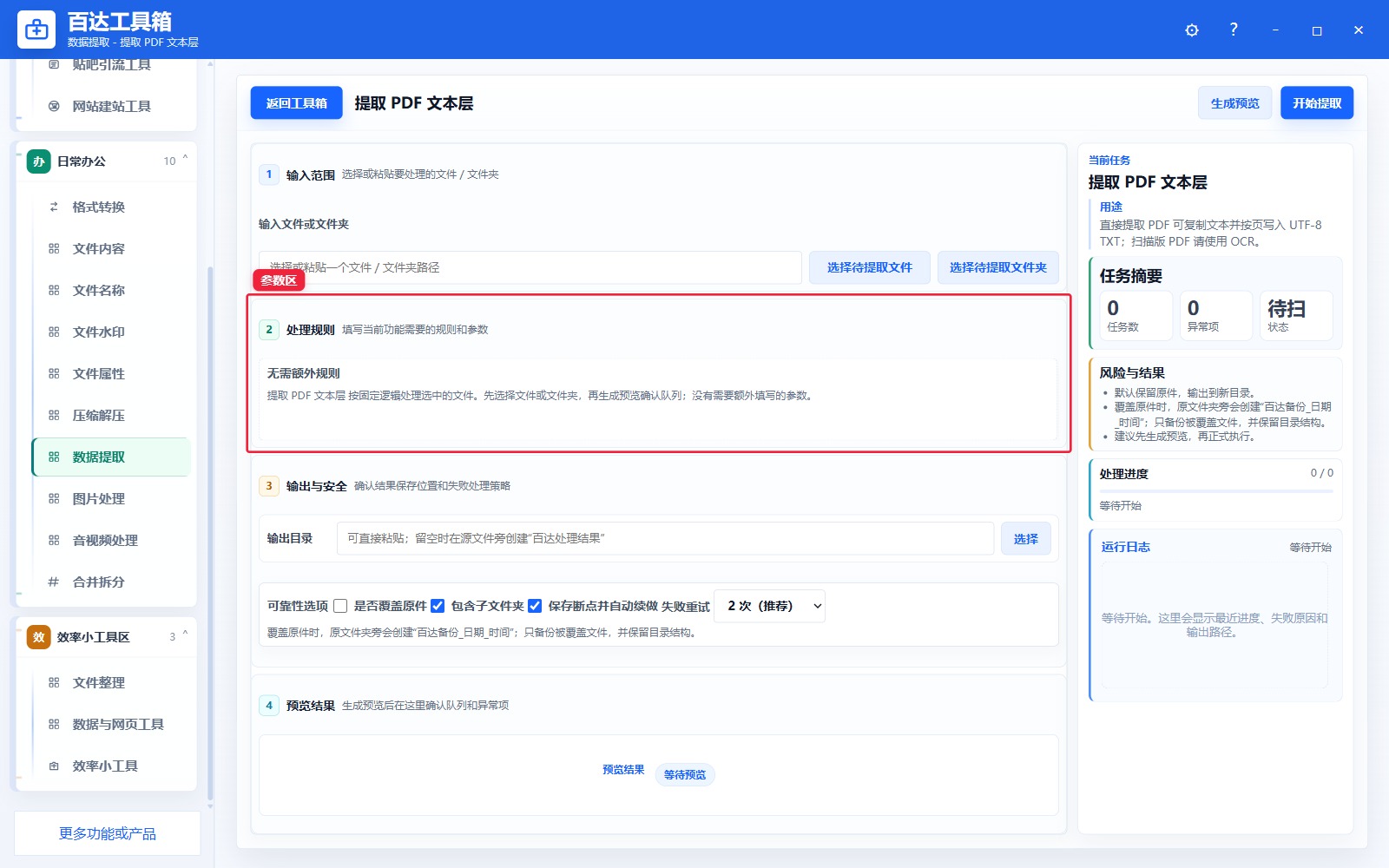The image size is (1389, 868).
Task: Click the orange 效率小工具区 category icon
Action: point(38,637)
